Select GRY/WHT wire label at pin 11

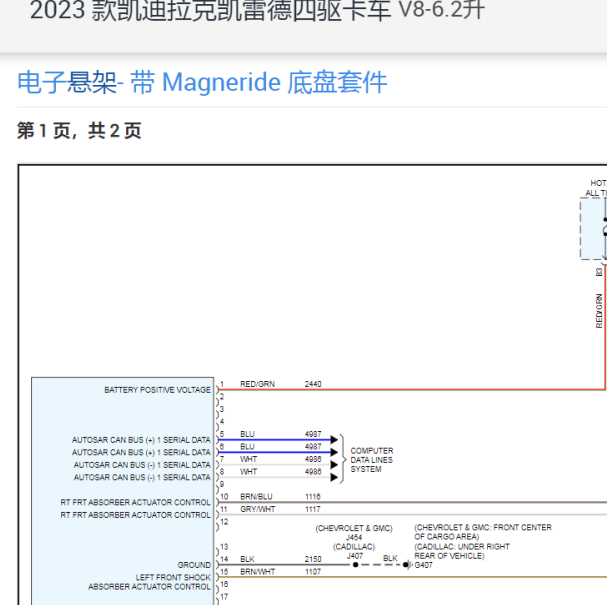click(x=257, y=509)
